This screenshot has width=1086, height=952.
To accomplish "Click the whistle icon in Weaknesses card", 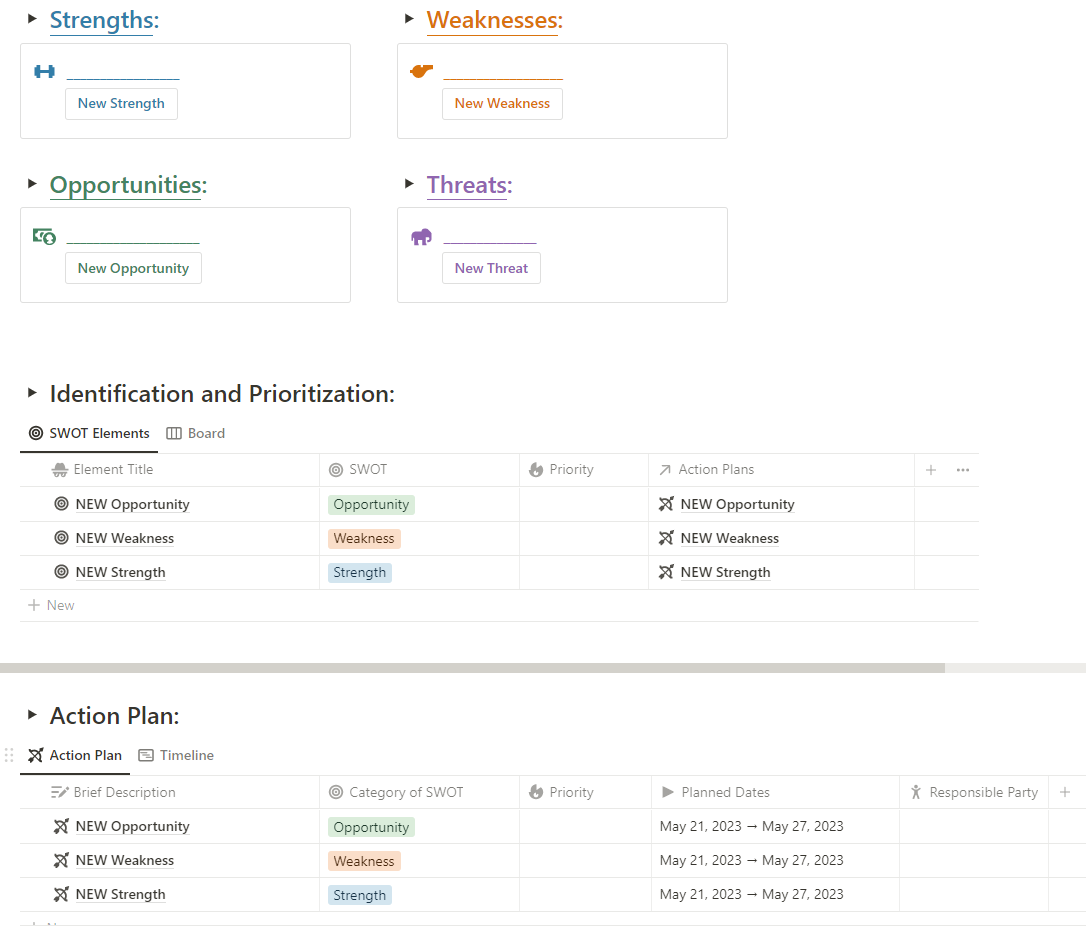I will 422,72.
